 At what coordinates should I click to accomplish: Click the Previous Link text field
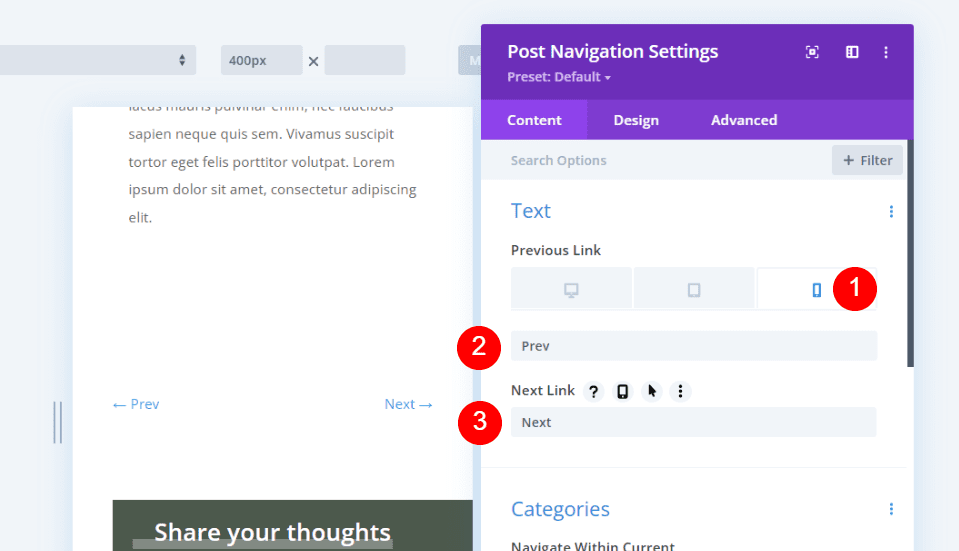(693, 346)
